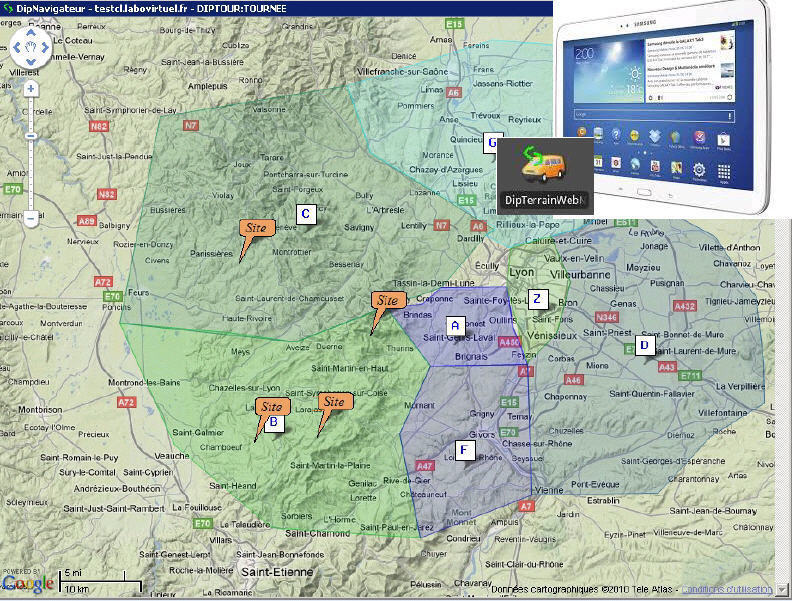
Task: Pan the map down with the south arrow
Action: pyautogui.click(x=31, y=62)
